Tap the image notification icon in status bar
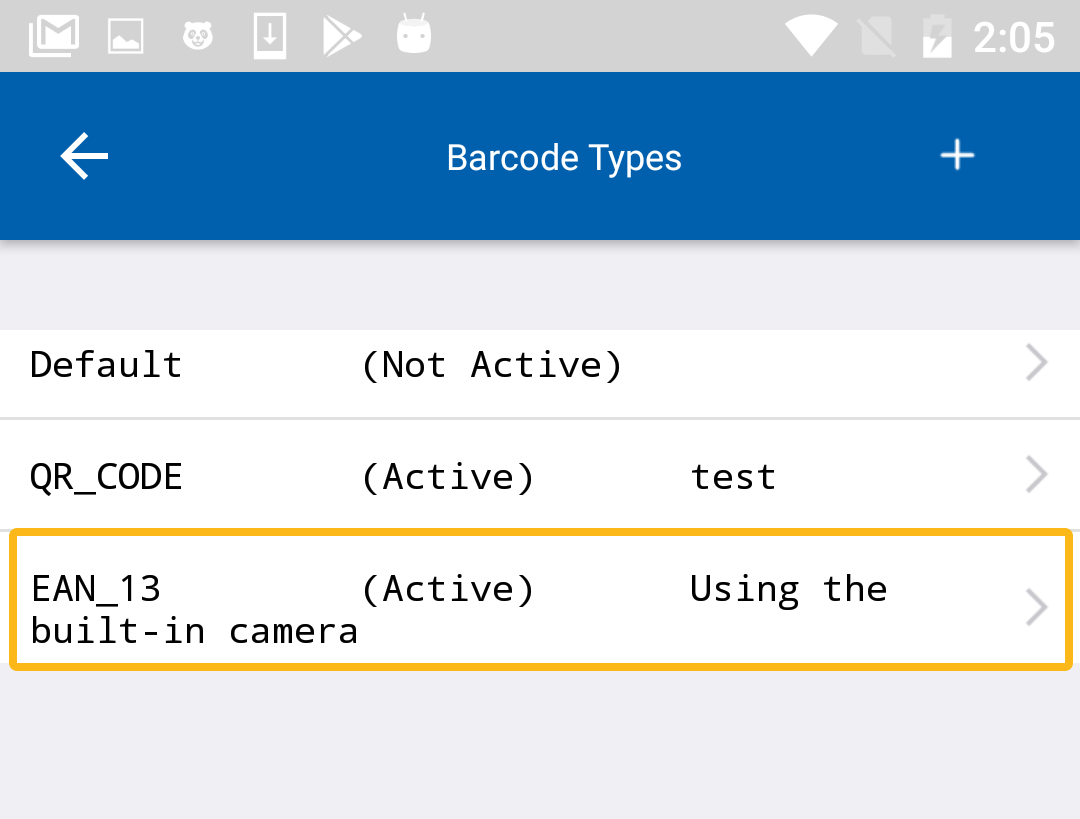1080x819 pixels. click(126, 37)
